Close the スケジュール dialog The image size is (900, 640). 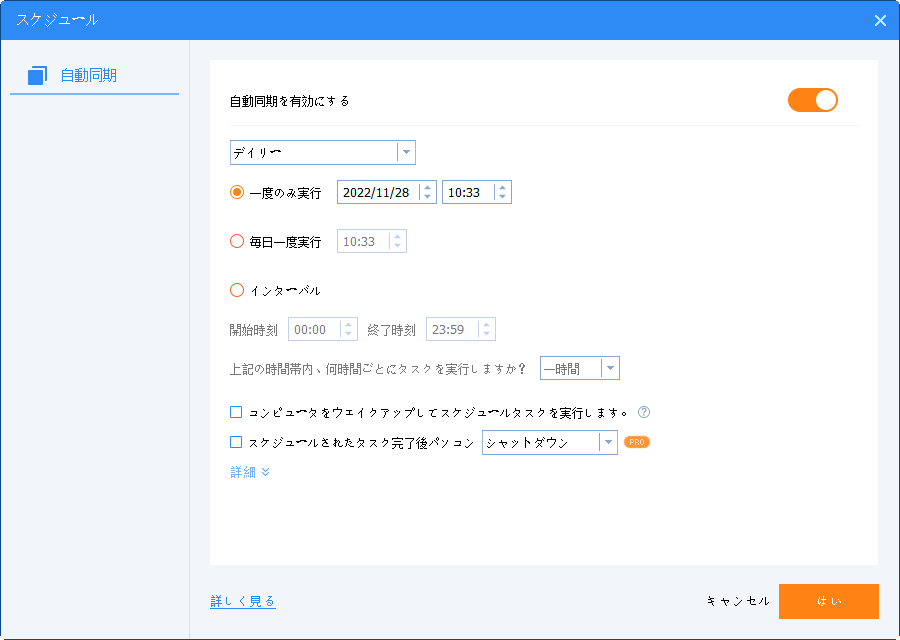(x=880, y=21)
